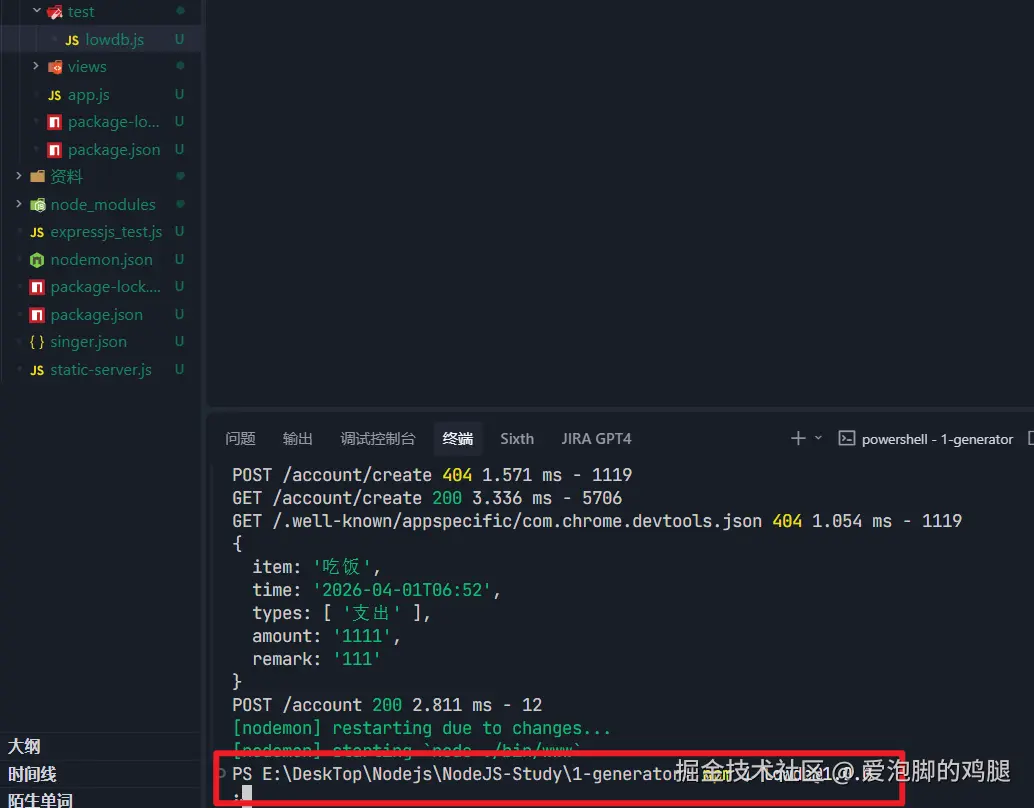Click git status U beside lowdb.js
This screenshot has height=808, width=1034.
coord(179,40)
